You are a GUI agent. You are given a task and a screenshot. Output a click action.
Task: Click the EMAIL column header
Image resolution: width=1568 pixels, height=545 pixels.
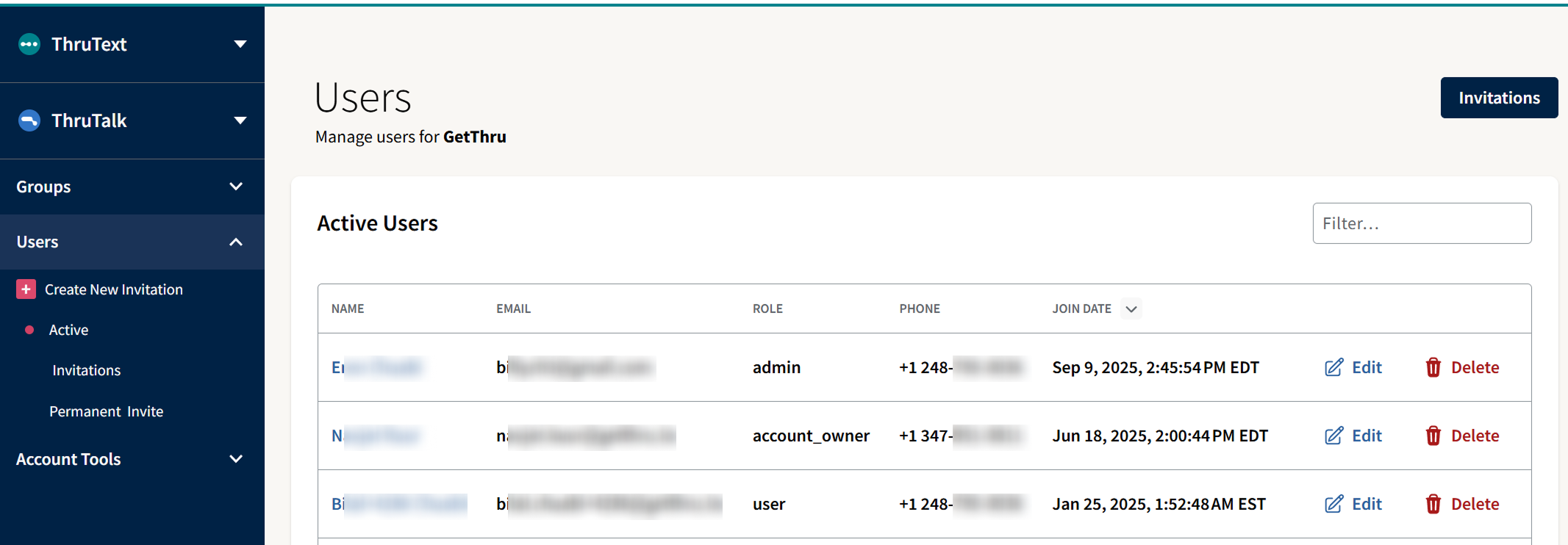(x=513, y=308)
